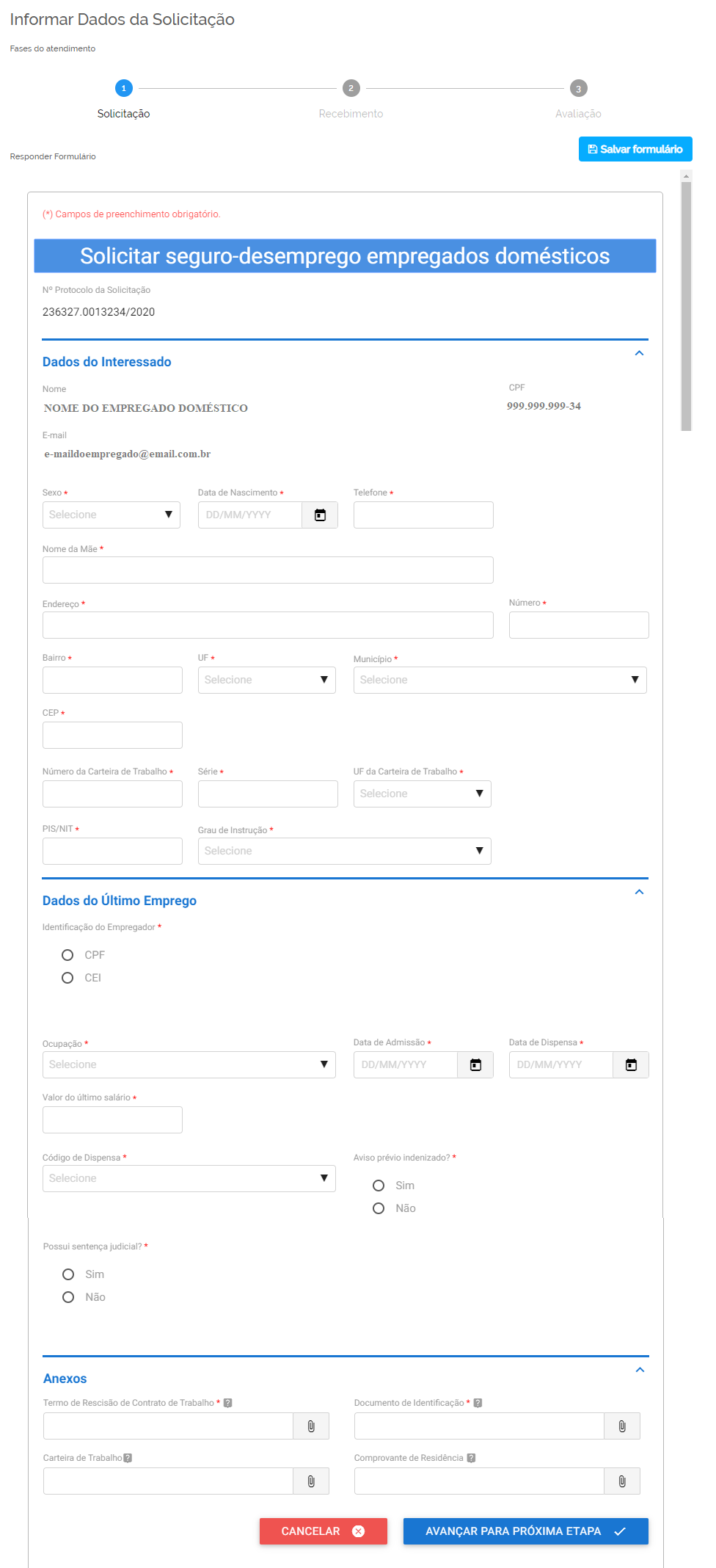Click paperclip to attach Termo de Rescisão

click(x=311, y=1426)
